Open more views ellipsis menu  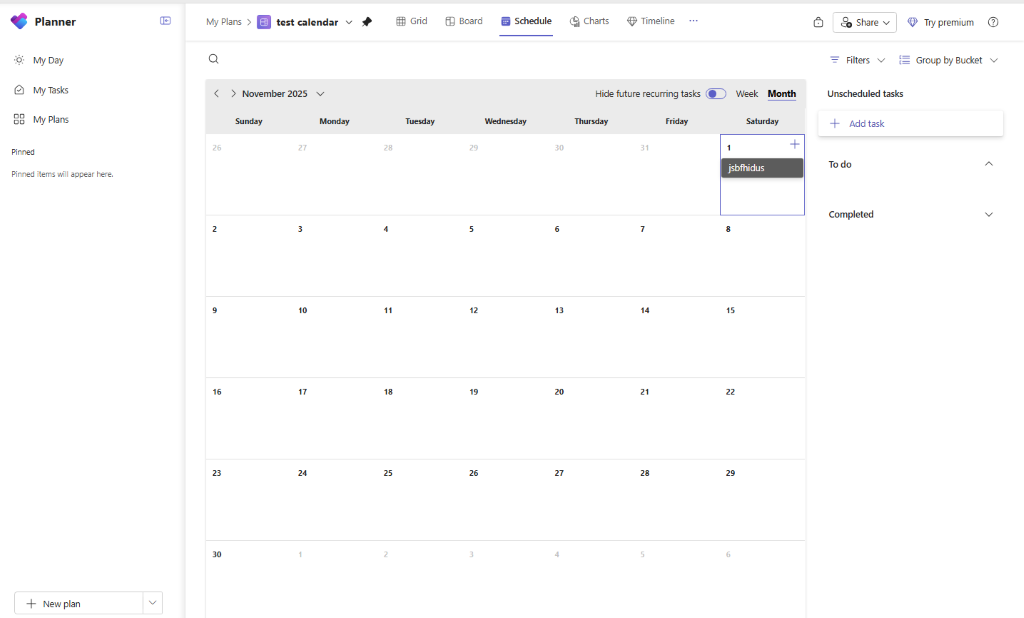(x=694, y=21)
